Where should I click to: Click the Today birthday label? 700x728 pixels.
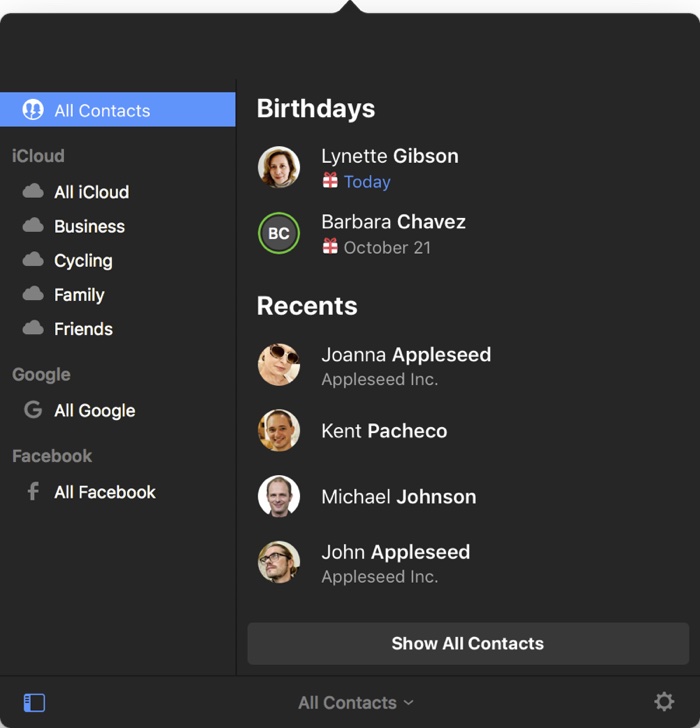pos(367,182)
